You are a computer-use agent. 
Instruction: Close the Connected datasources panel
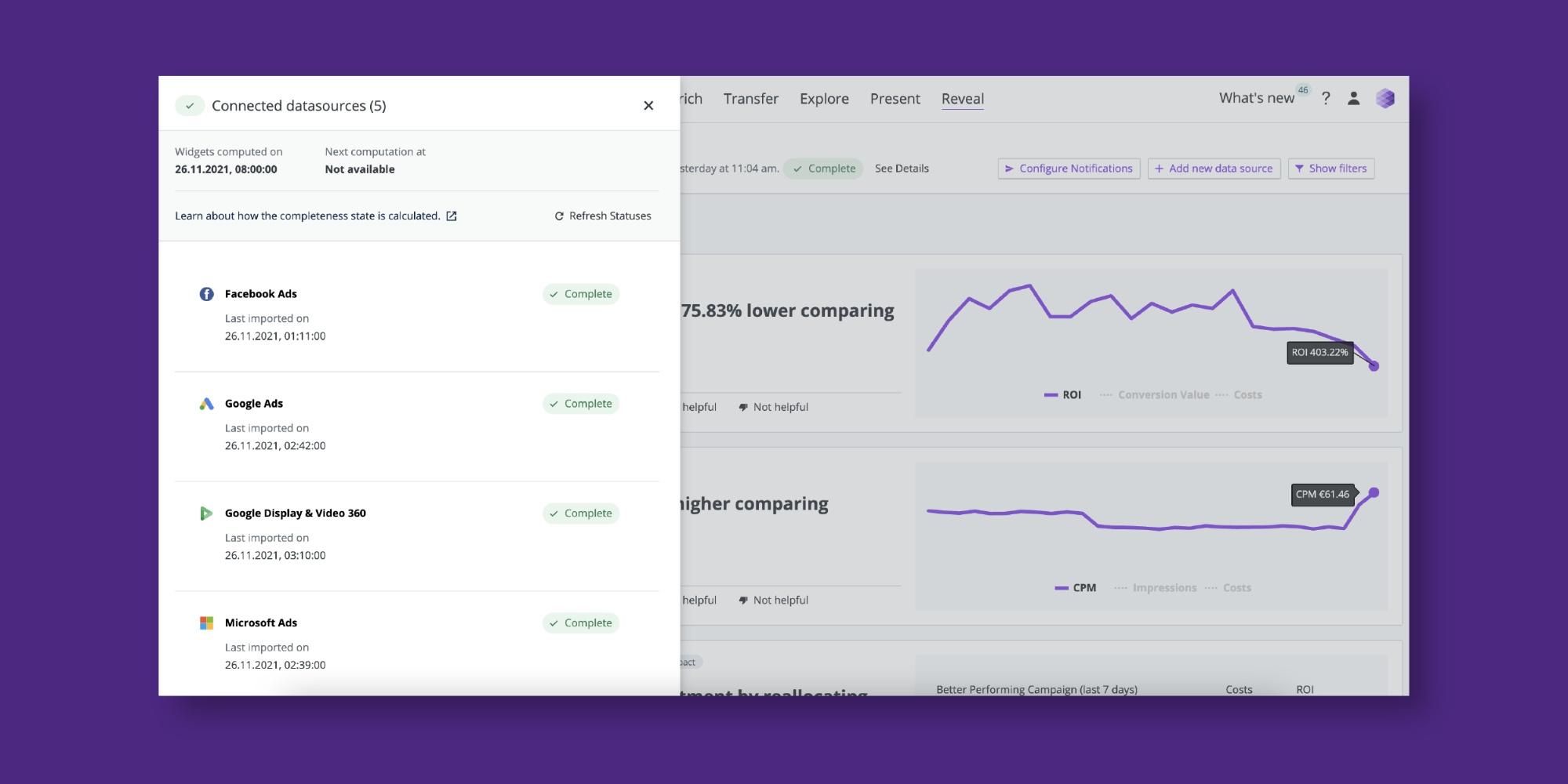tap(648, 106)
